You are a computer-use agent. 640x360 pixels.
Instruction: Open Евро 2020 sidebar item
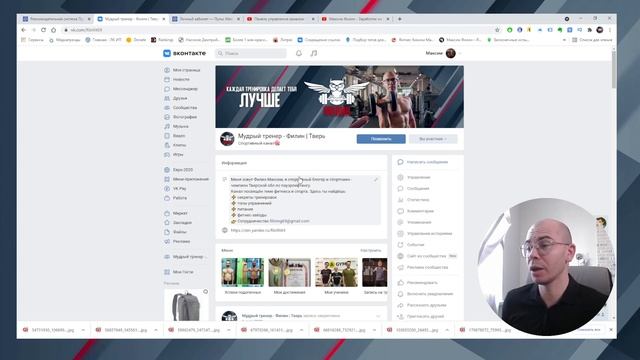pyautogui.click(x=179, y=170)
